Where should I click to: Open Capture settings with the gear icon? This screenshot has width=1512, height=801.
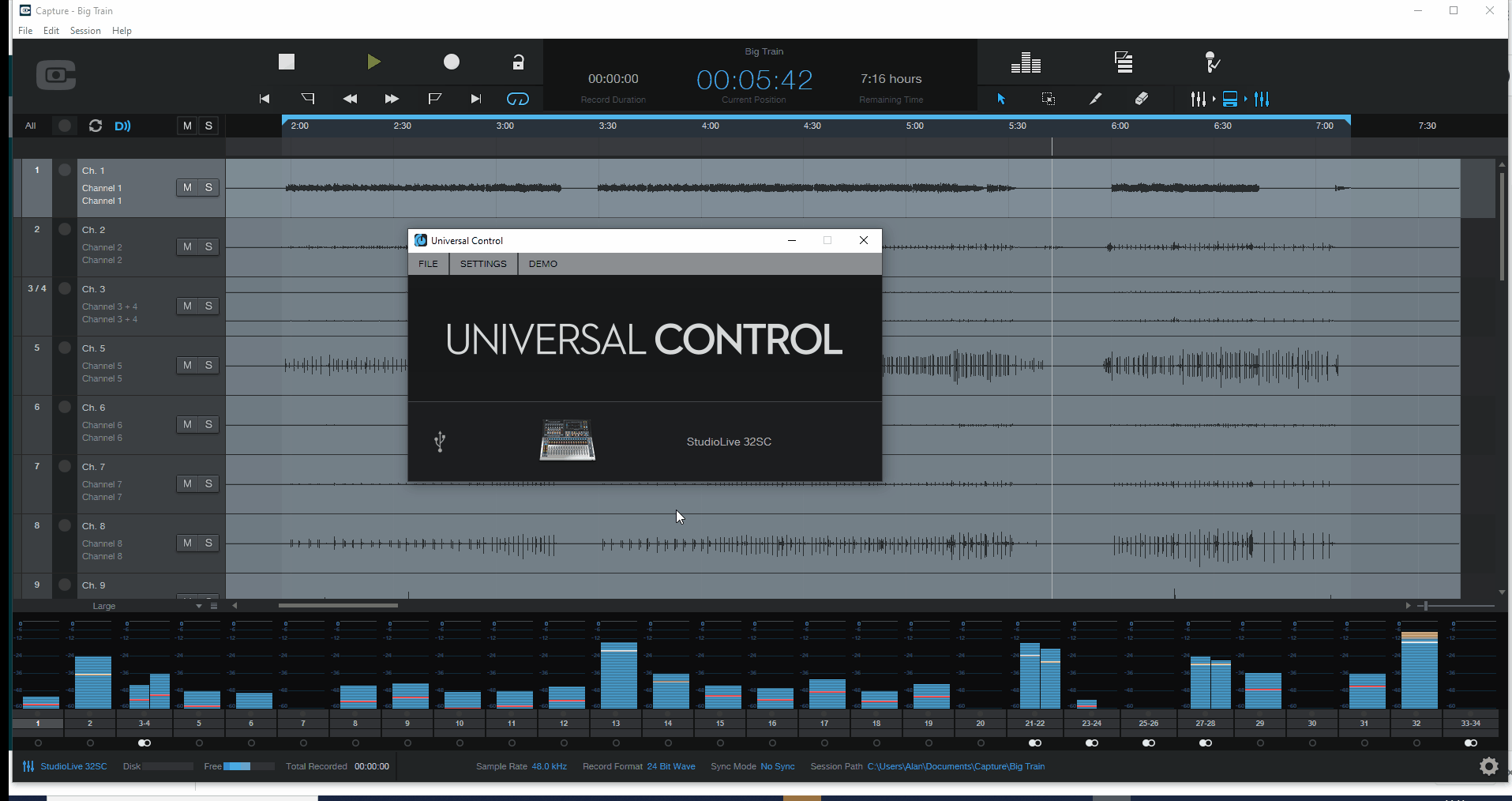1488,765
